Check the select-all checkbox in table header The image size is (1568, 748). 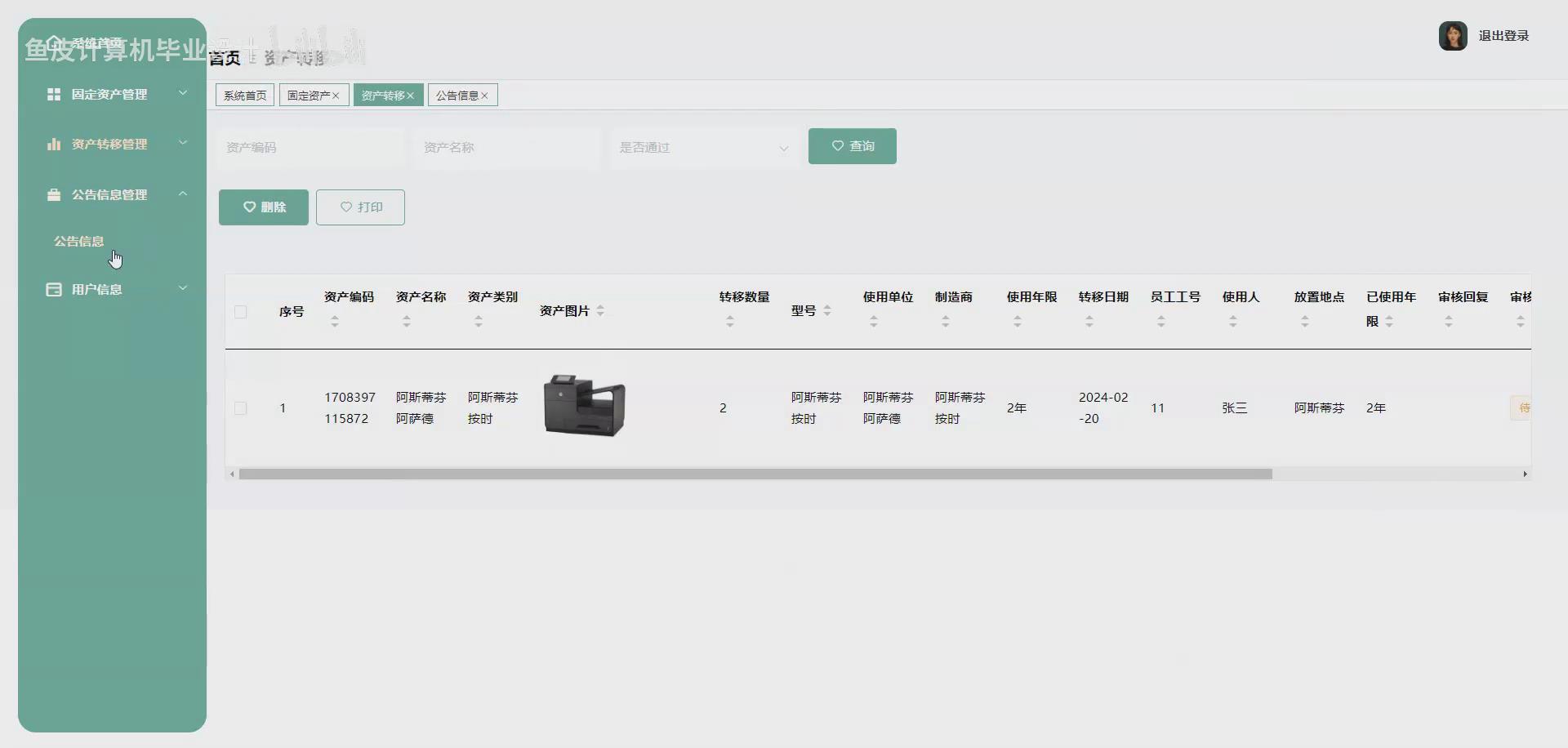pyautogui.click(x=240, y=312)
